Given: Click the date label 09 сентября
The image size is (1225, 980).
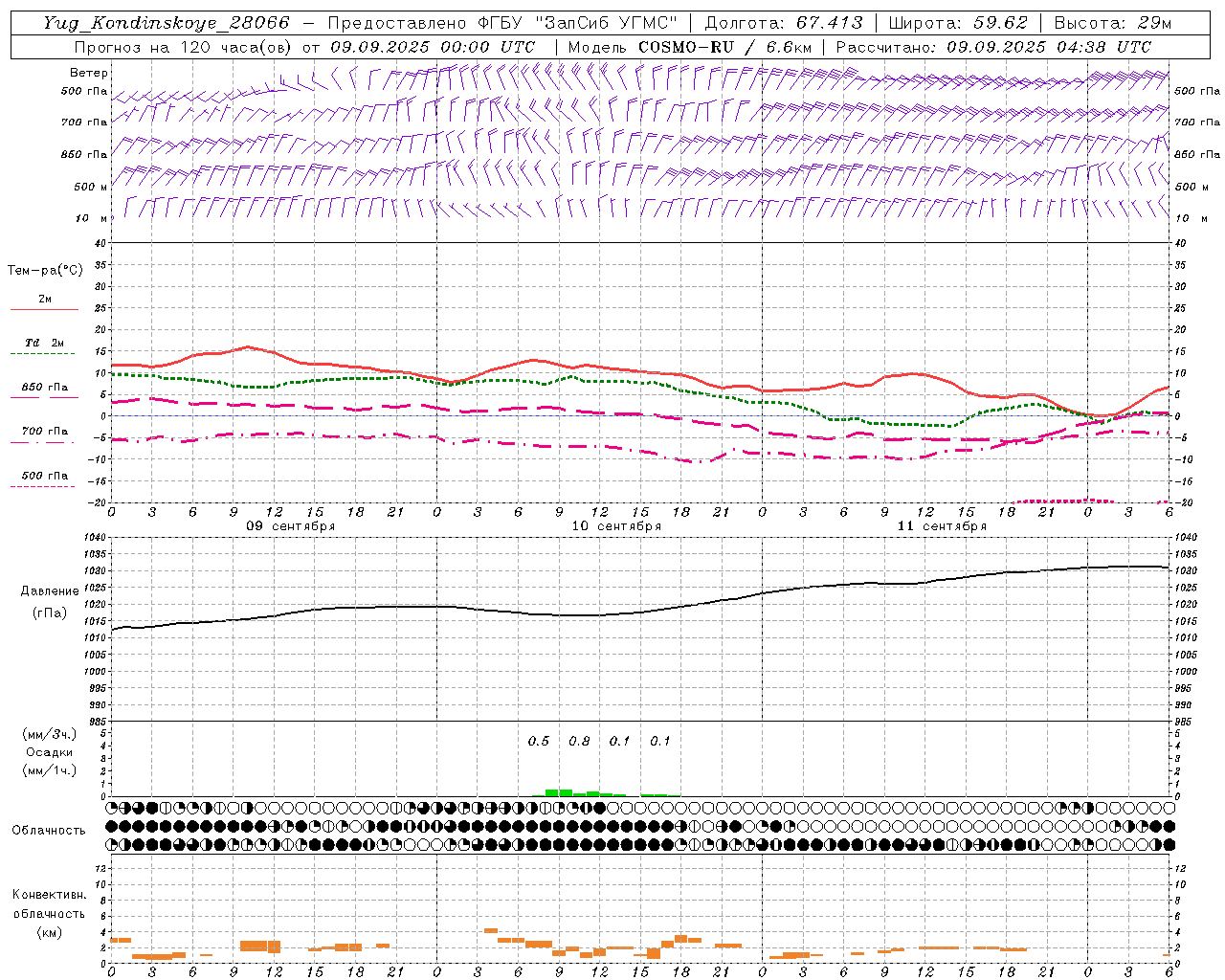Looking at the screenshot, I should (291, 526).
